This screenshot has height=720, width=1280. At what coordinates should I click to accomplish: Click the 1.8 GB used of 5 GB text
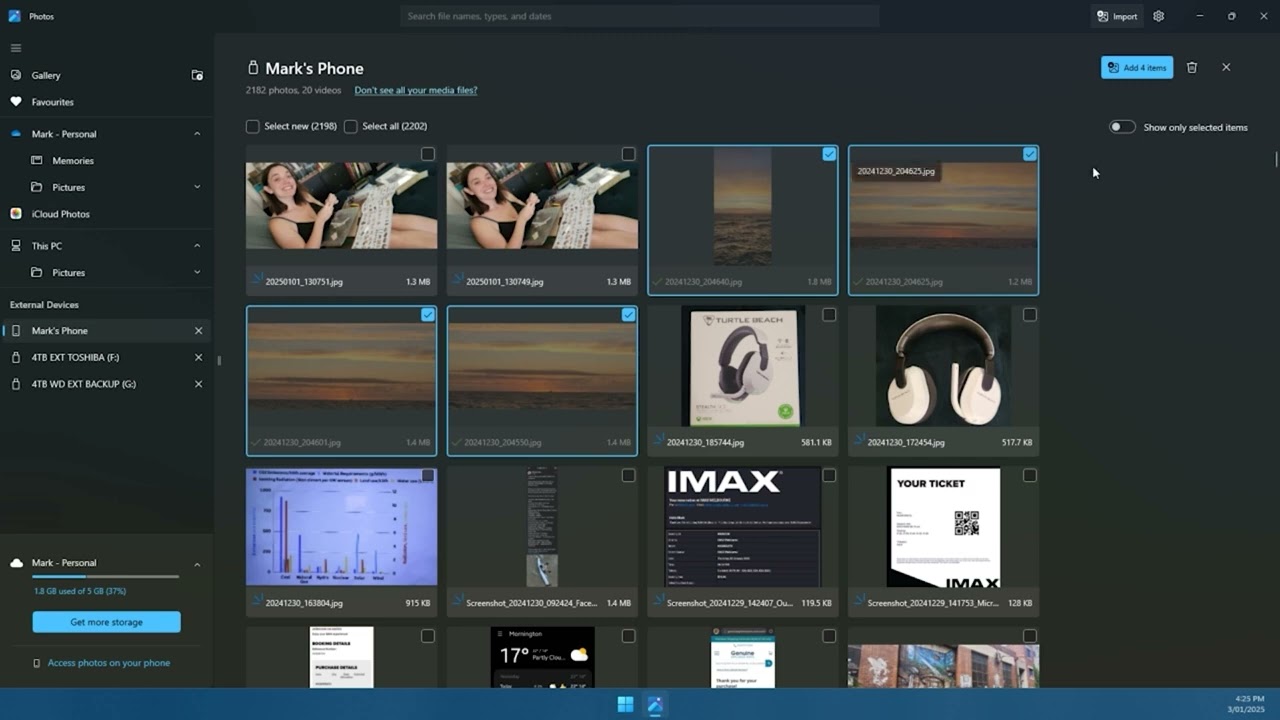coord(80,591)
